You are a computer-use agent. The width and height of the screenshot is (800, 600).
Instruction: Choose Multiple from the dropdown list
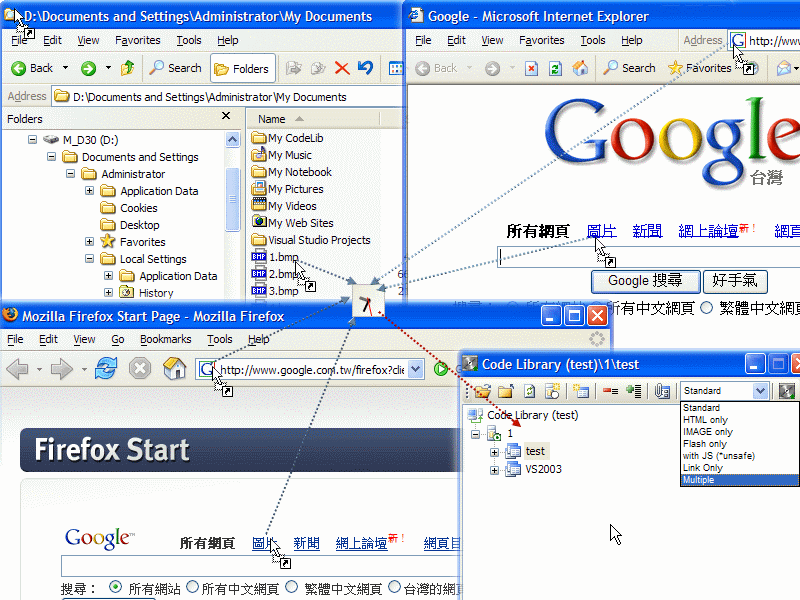pos(739,480)
